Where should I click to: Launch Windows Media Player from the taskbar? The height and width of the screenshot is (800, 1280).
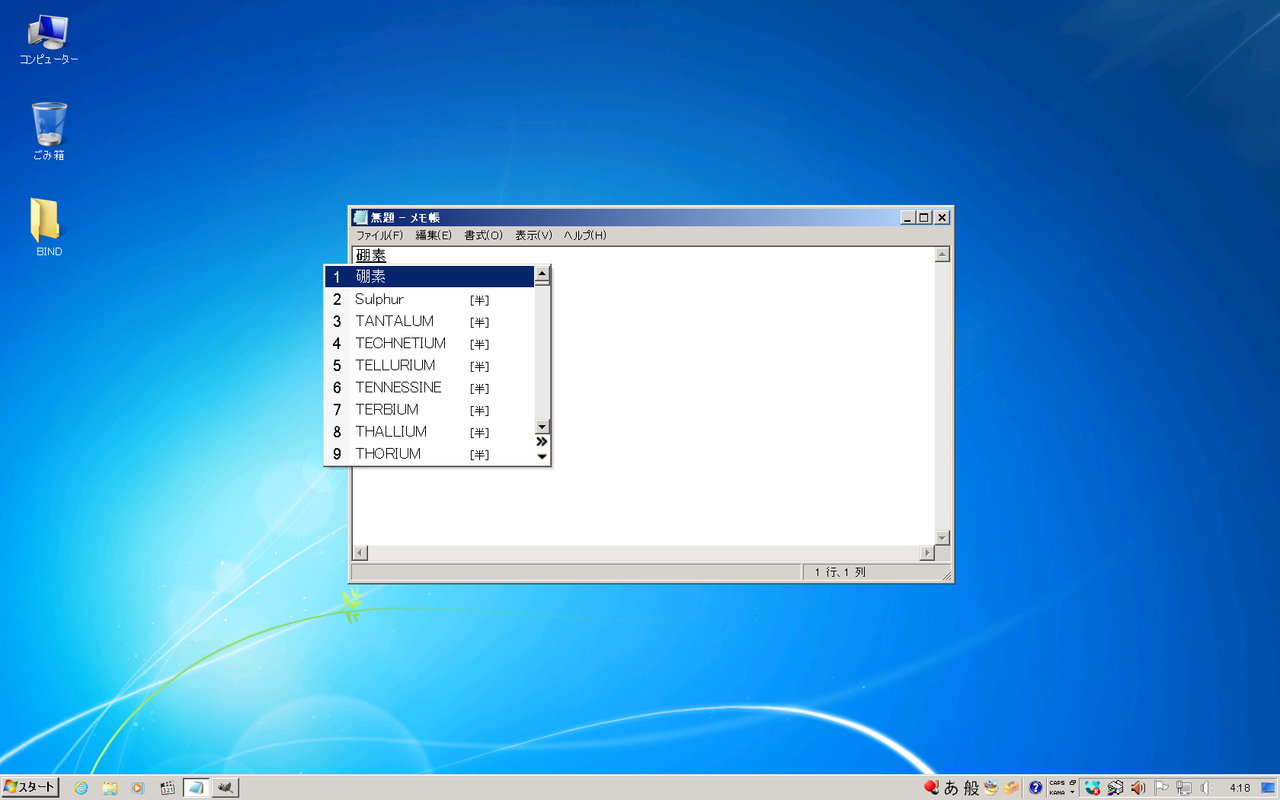coord(138,788)
